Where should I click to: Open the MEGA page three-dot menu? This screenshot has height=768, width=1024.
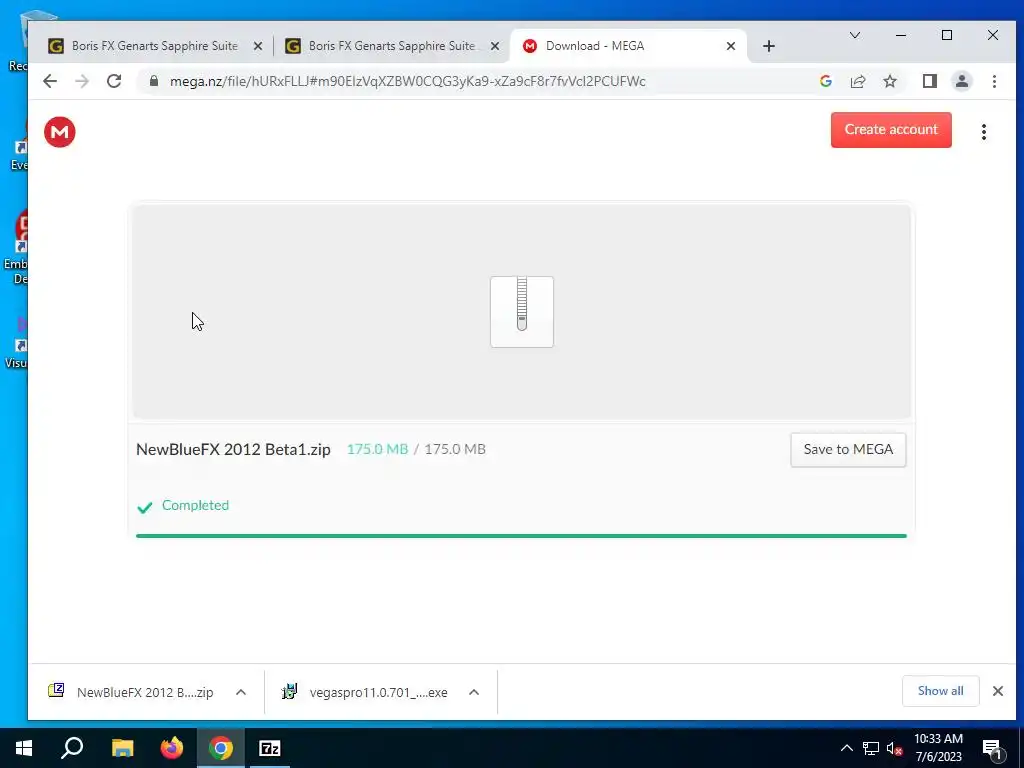coord(984,132)
